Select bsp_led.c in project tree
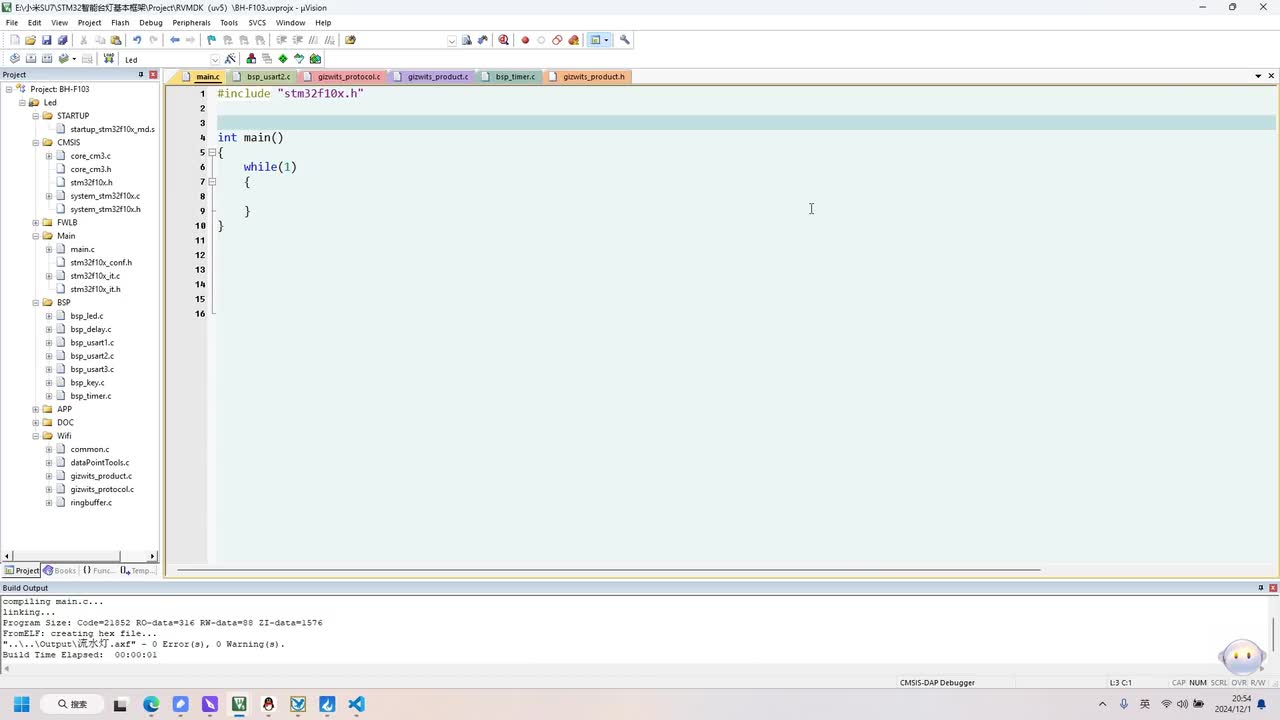 coord(87,316)
